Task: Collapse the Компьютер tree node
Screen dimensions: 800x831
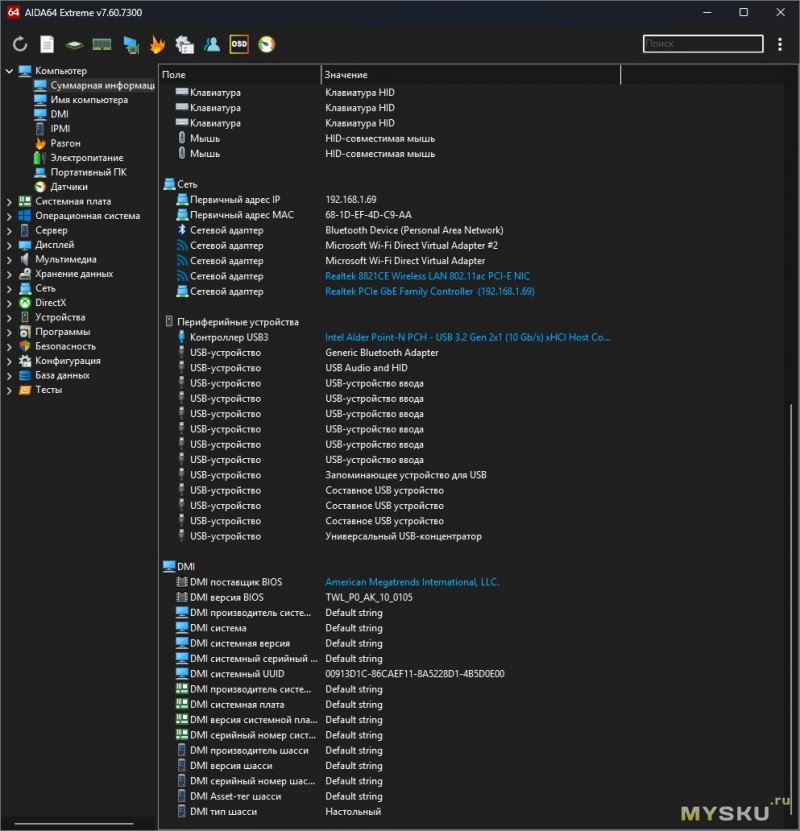Action: [9, 70]
